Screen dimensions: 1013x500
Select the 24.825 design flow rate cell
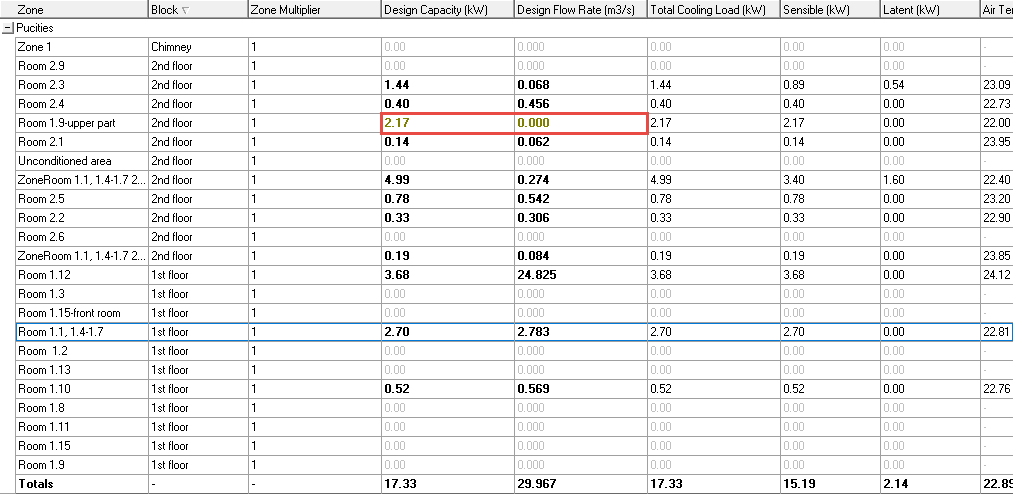coord(536,275)
